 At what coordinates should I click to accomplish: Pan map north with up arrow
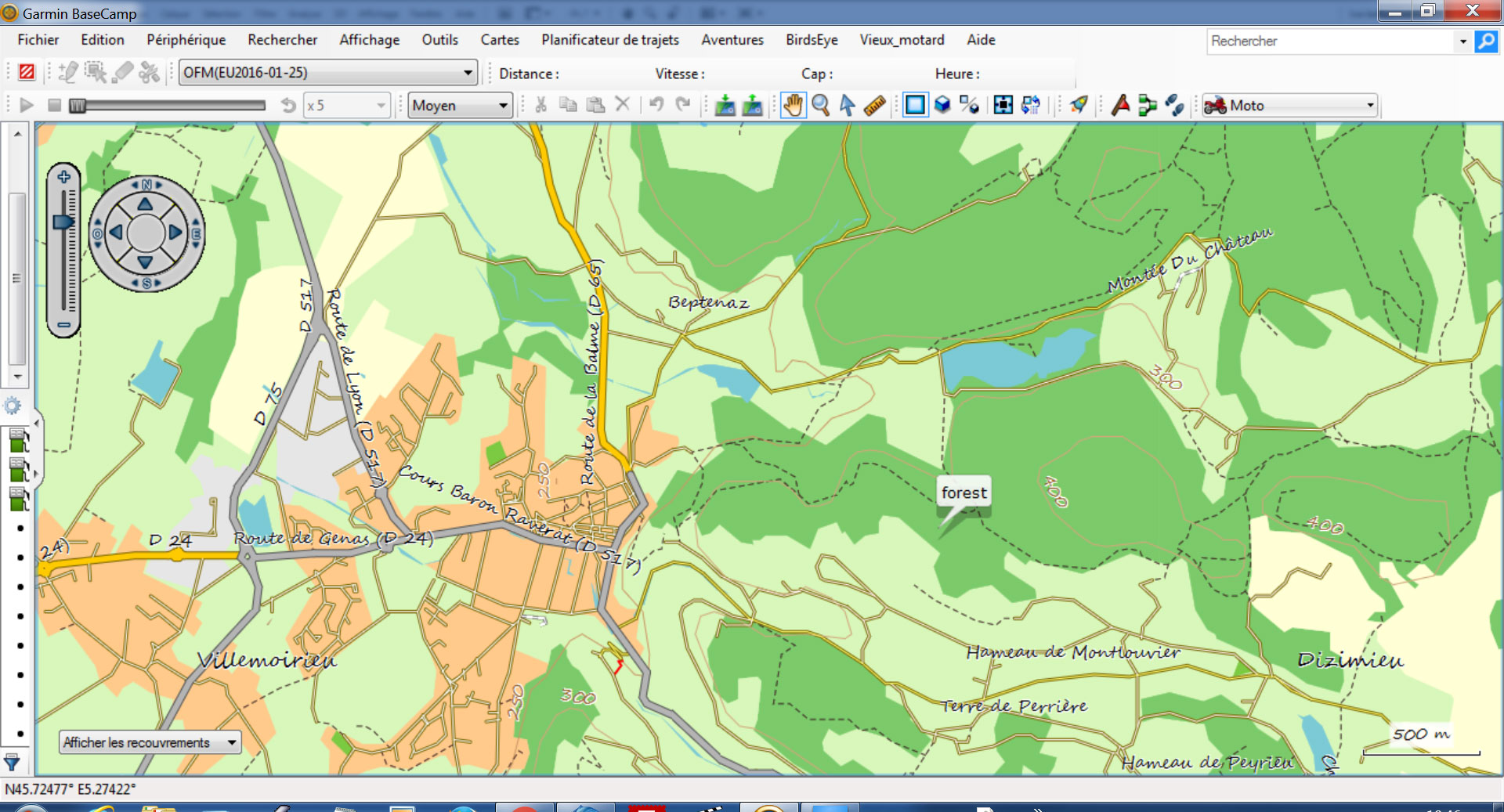pos(146,204)
